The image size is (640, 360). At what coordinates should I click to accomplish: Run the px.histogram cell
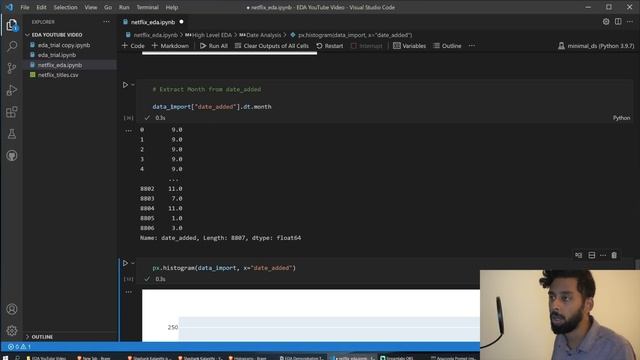125,263
